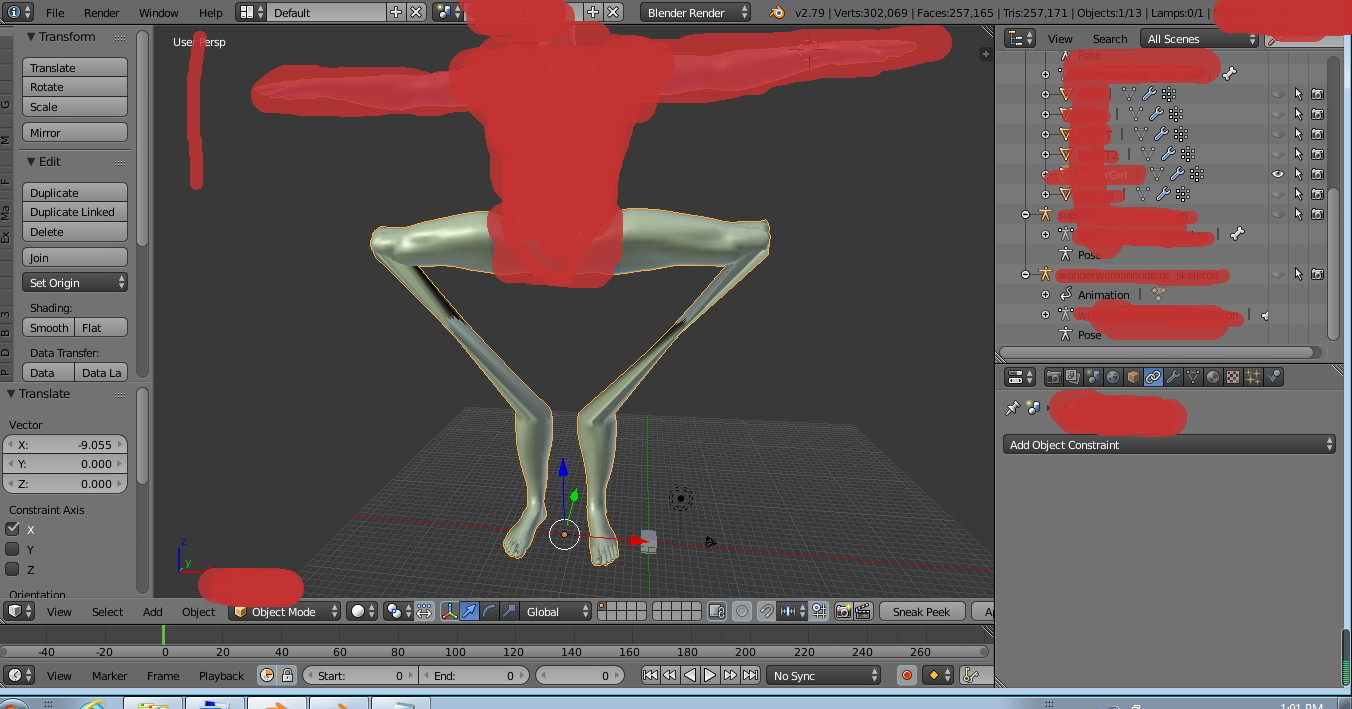
Task: Open the Add Object Constraint dropdown
Action: click(1168, 445)
